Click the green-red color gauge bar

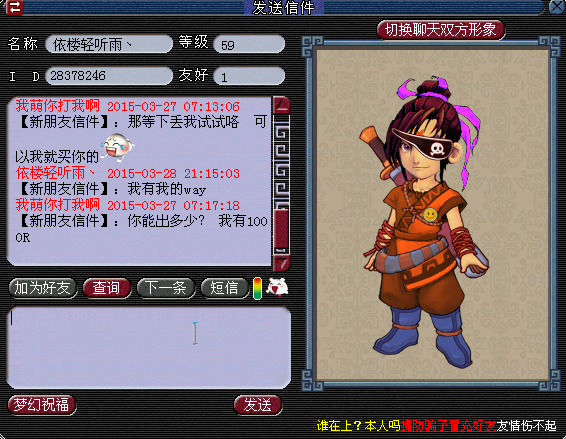pyautogui.click(x=257, y=288)
